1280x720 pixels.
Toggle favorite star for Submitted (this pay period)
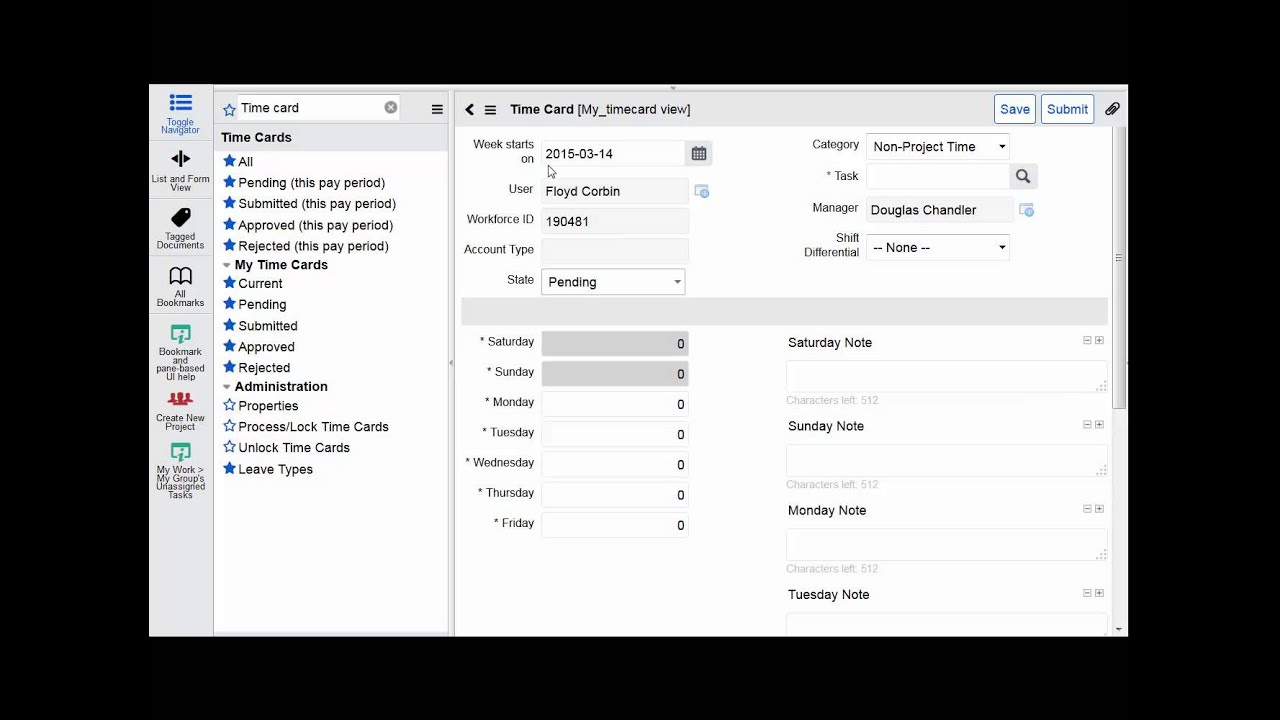[229, 203]
